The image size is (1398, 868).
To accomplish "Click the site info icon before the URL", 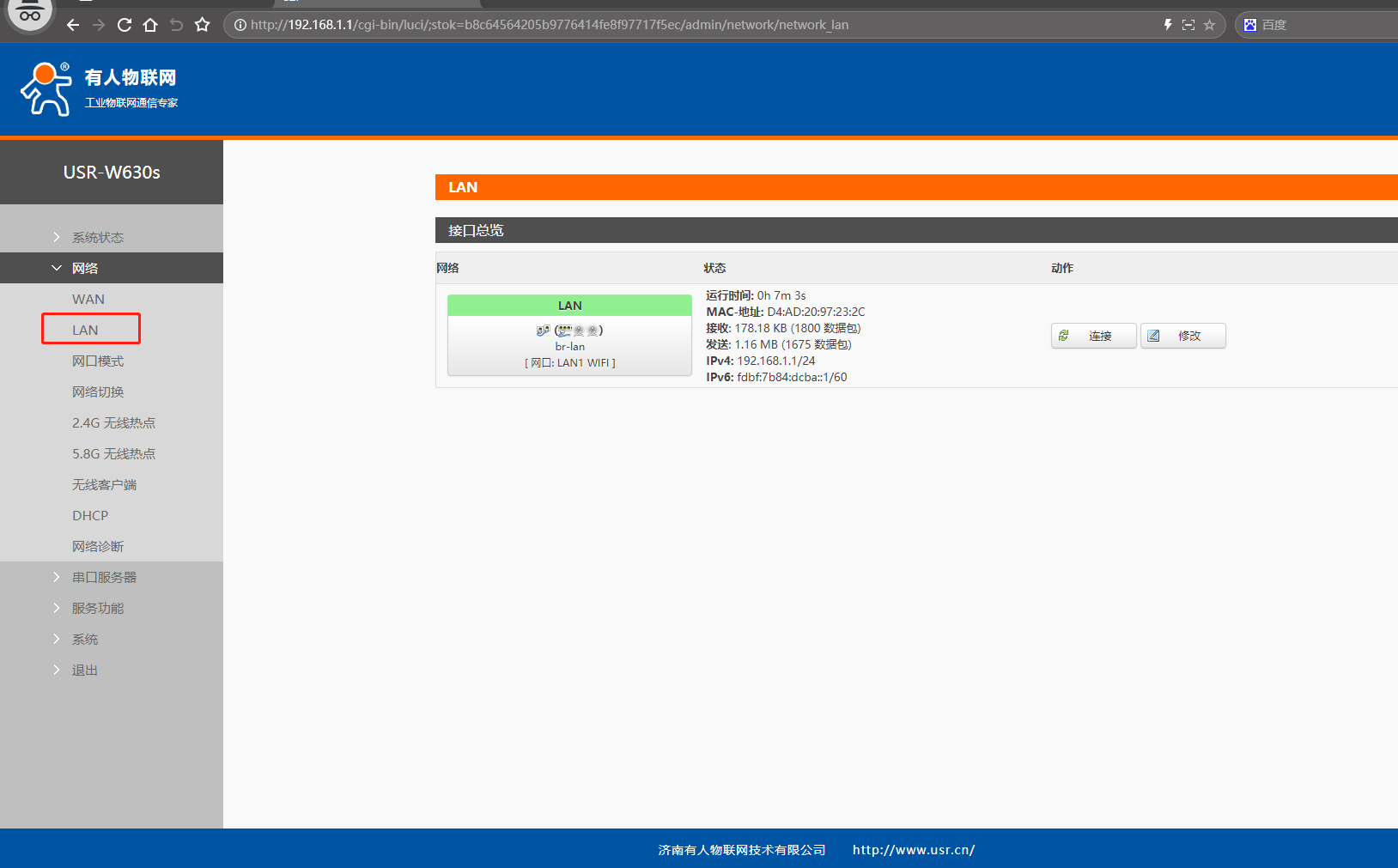I will (x=240, y=25).
